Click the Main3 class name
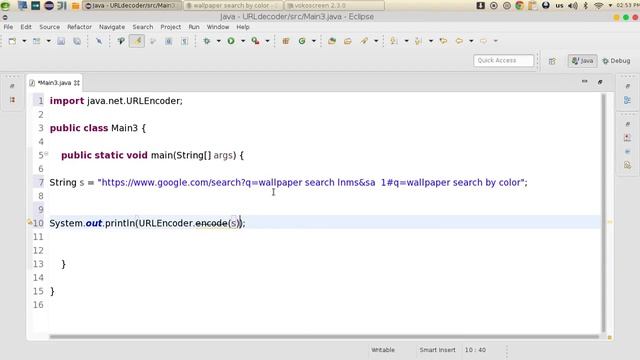This screenshot has height=360, width=640. (x=124, y=128)
